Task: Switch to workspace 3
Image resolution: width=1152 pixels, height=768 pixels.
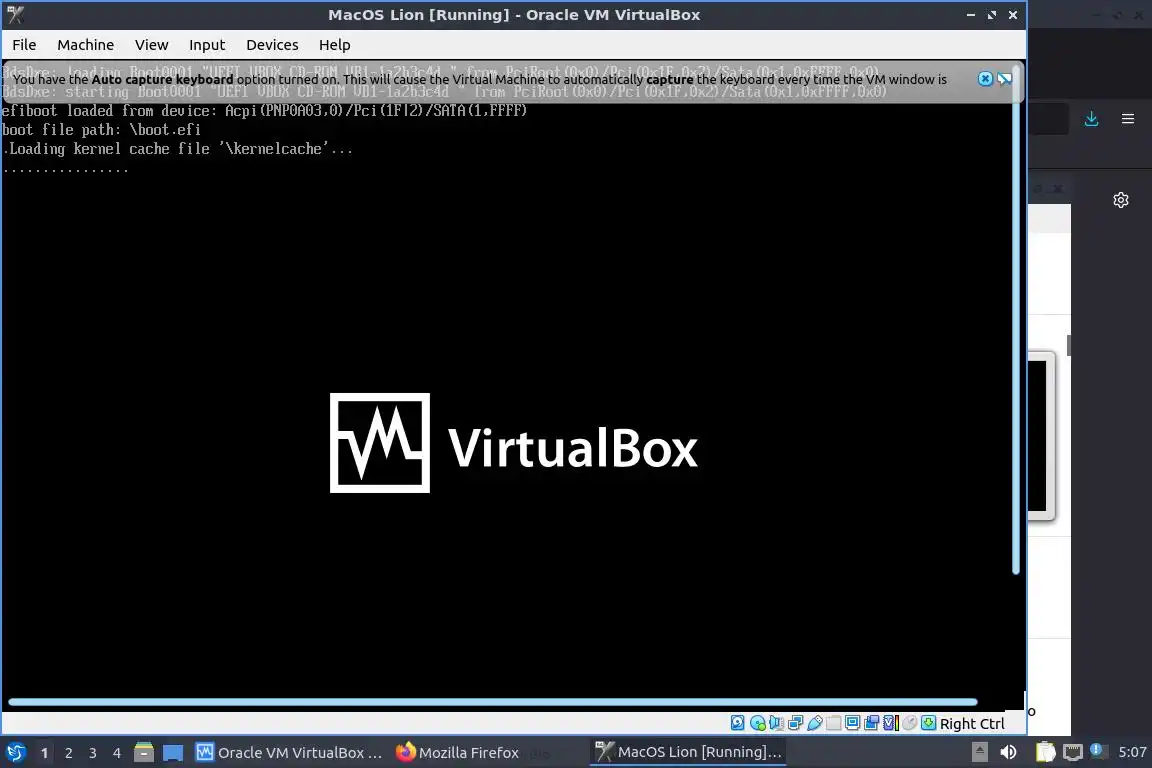Action: pyautogui.click(x=93, y=753)
